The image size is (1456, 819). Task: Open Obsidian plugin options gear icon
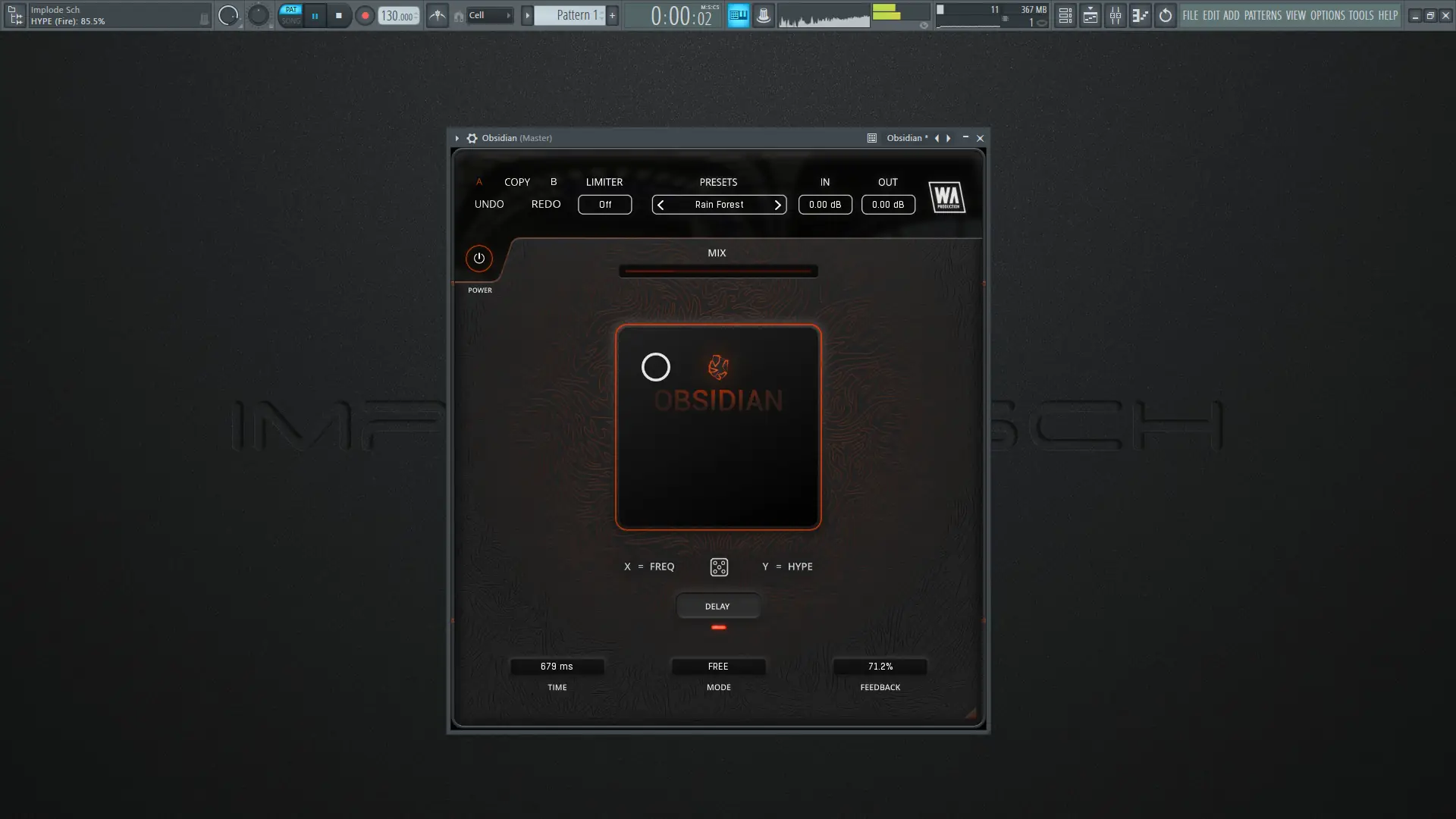(472, 138)
